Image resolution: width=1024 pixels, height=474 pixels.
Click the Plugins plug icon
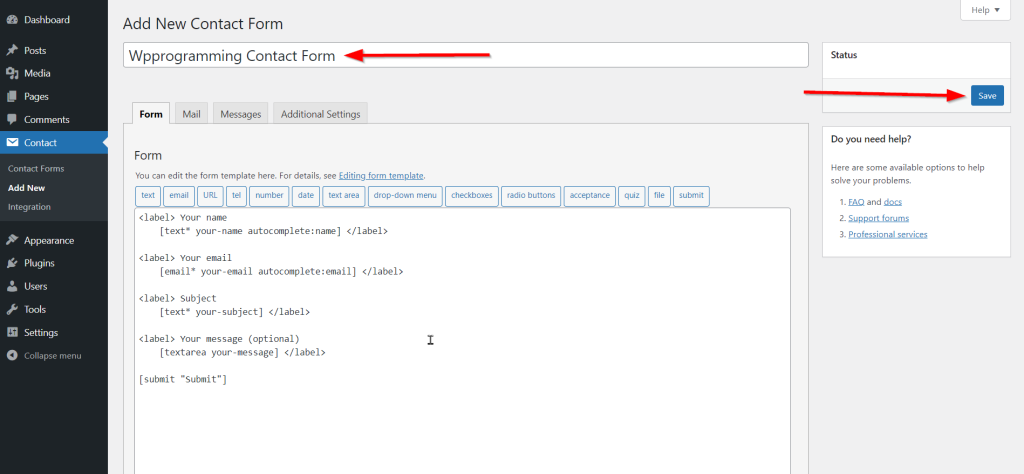pyautogui.click(x=12, y=263)
